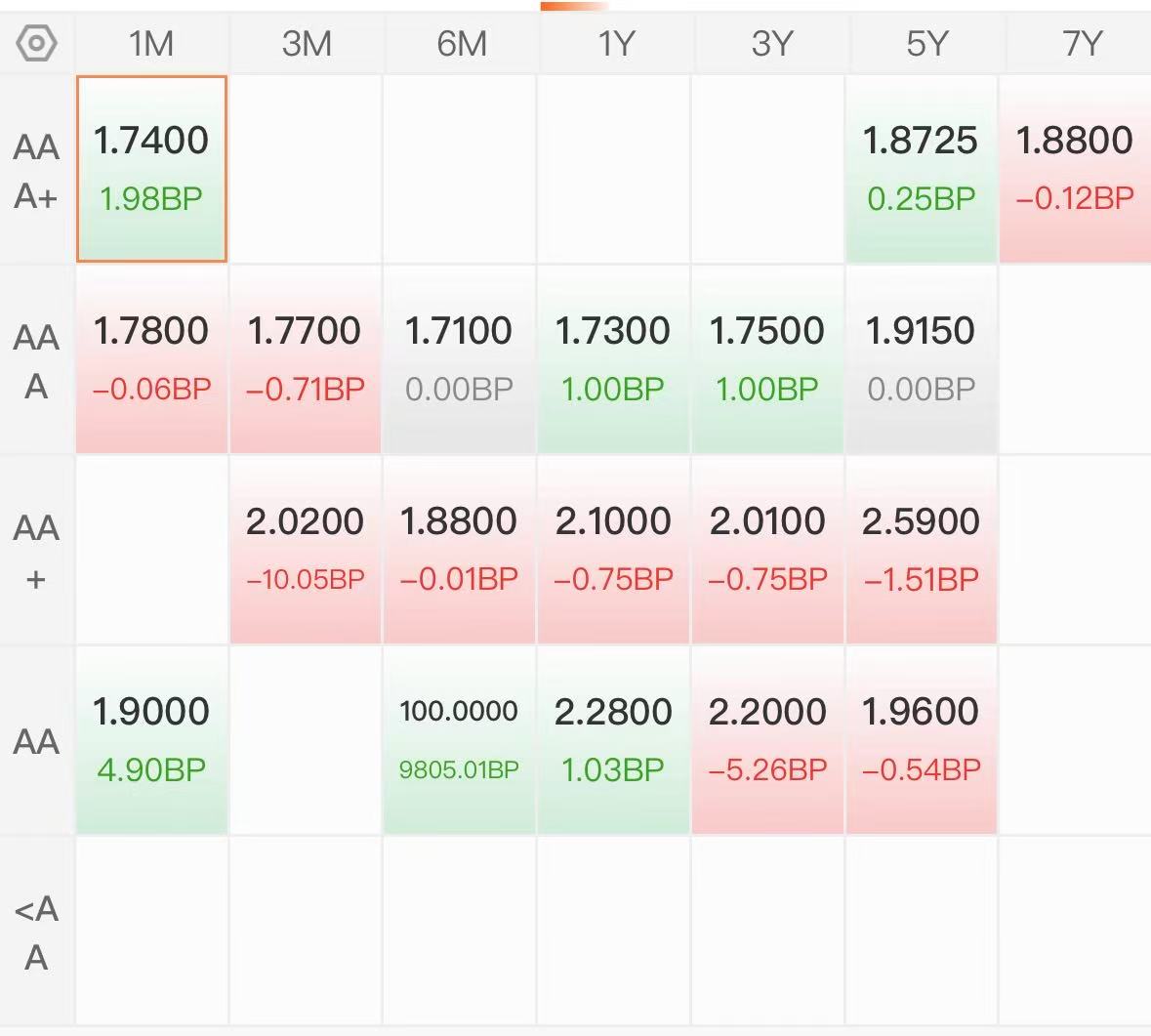Select the 5Y column header

tap(926, 43)
